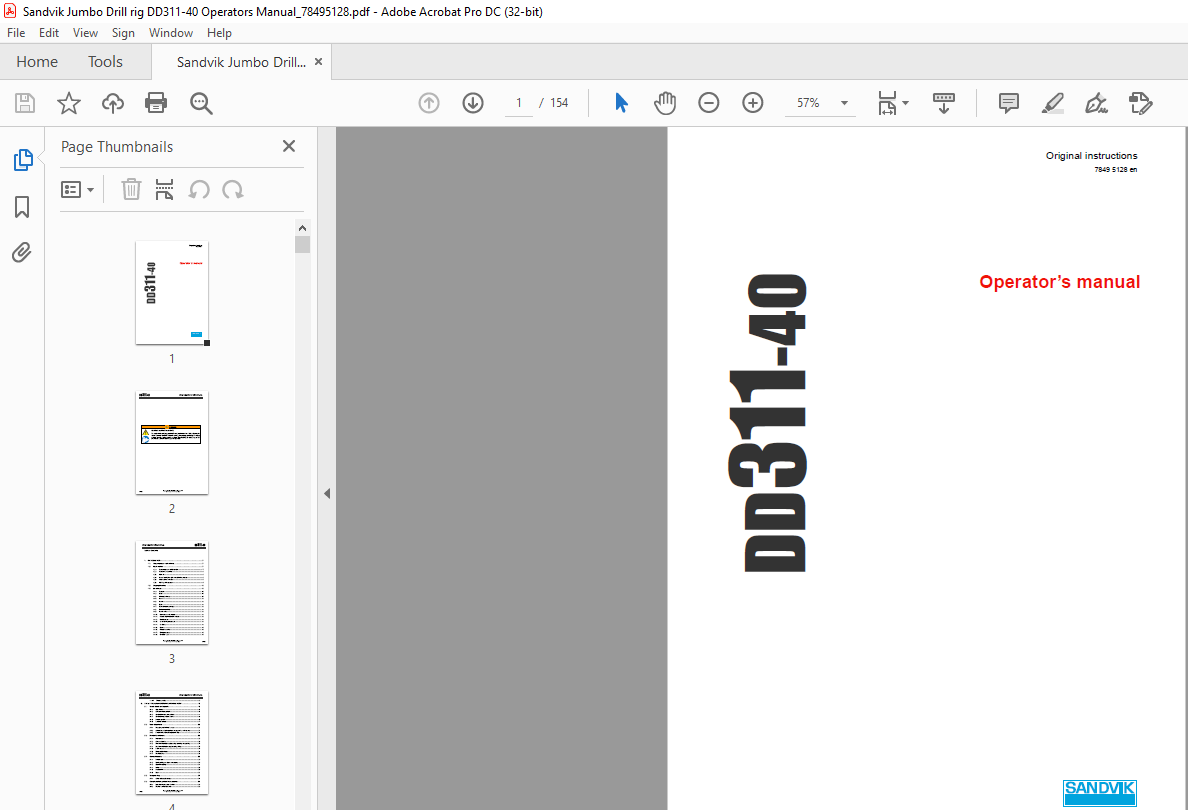The height and width of the screenshot is (810, 1188).
Task: Open the Fit page options icon
Action: [x=893, y=103]
